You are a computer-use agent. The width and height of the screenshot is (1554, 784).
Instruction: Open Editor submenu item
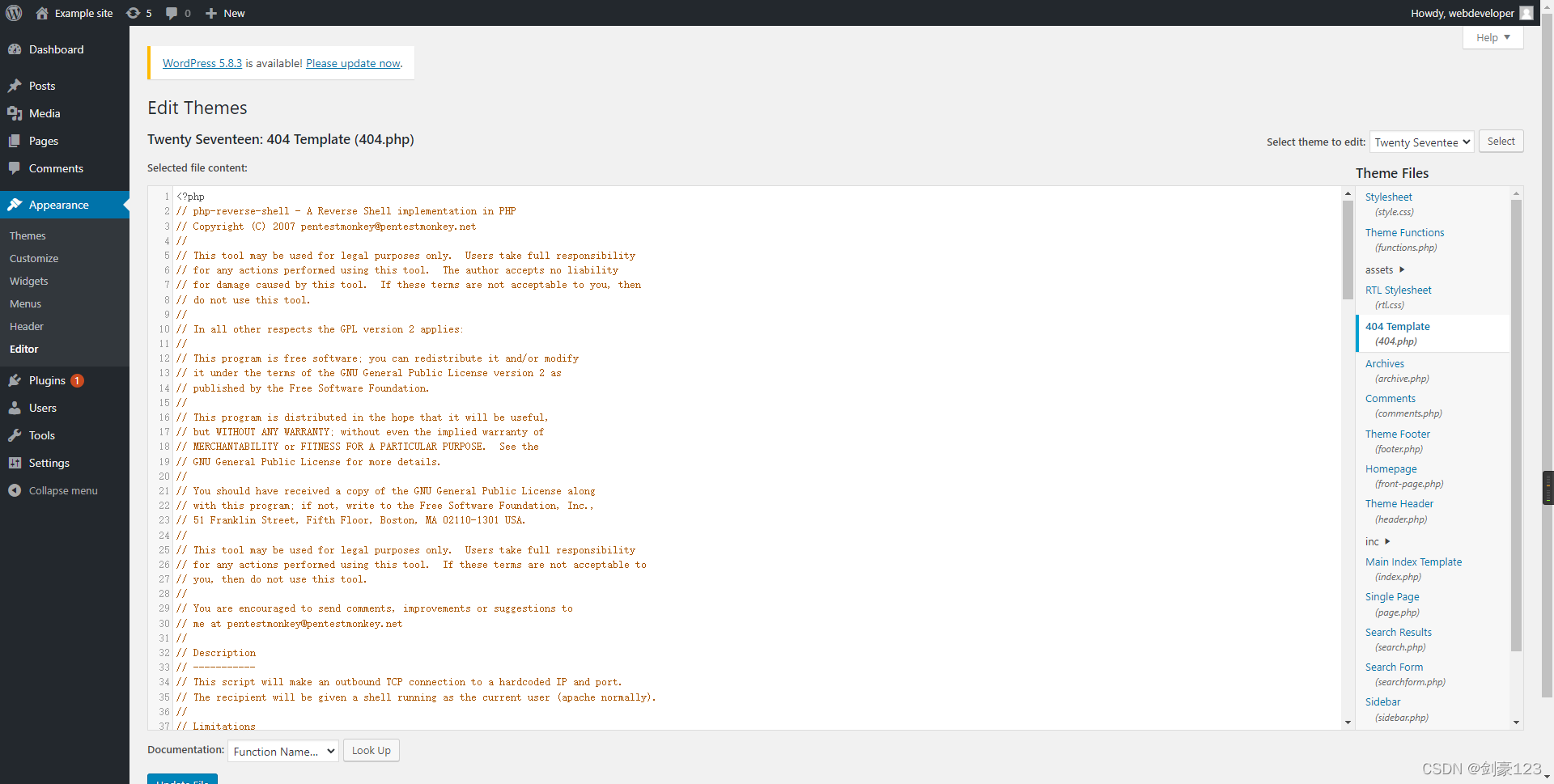pyautogui.click(x=24, y=349)
